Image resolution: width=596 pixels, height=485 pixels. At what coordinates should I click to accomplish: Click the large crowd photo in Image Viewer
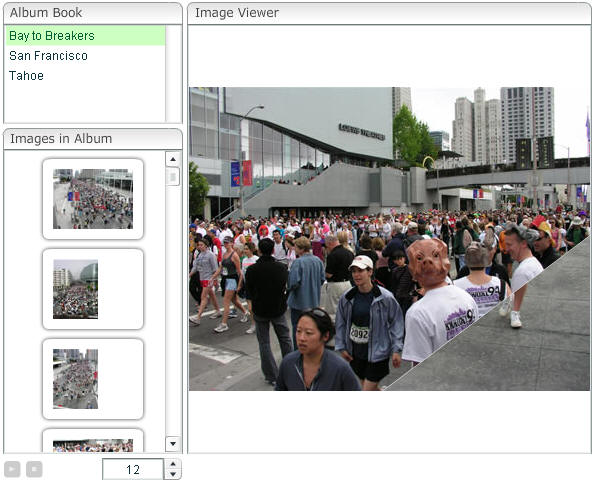click(389, 239)
